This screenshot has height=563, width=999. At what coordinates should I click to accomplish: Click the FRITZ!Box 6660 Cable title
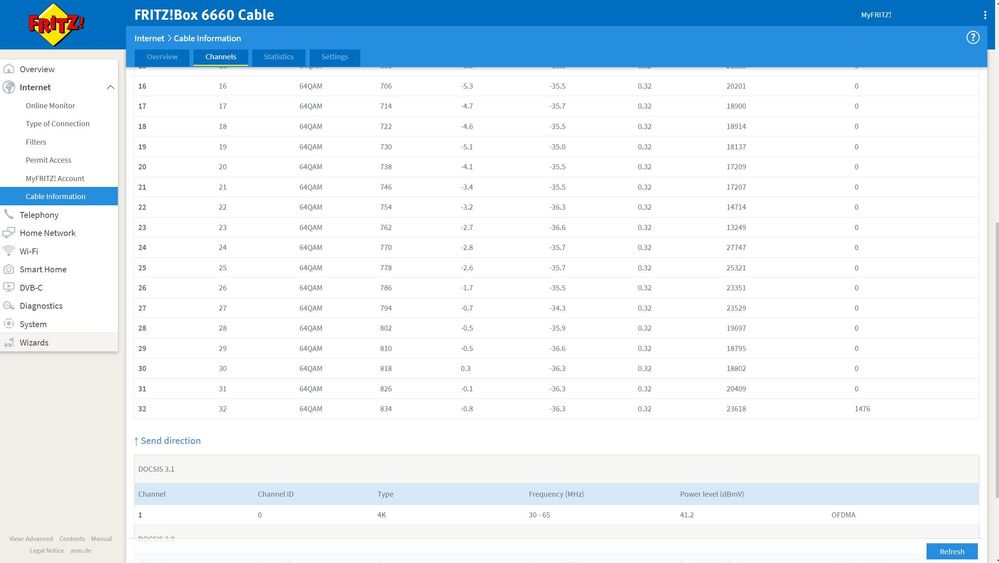coord(204,15)
